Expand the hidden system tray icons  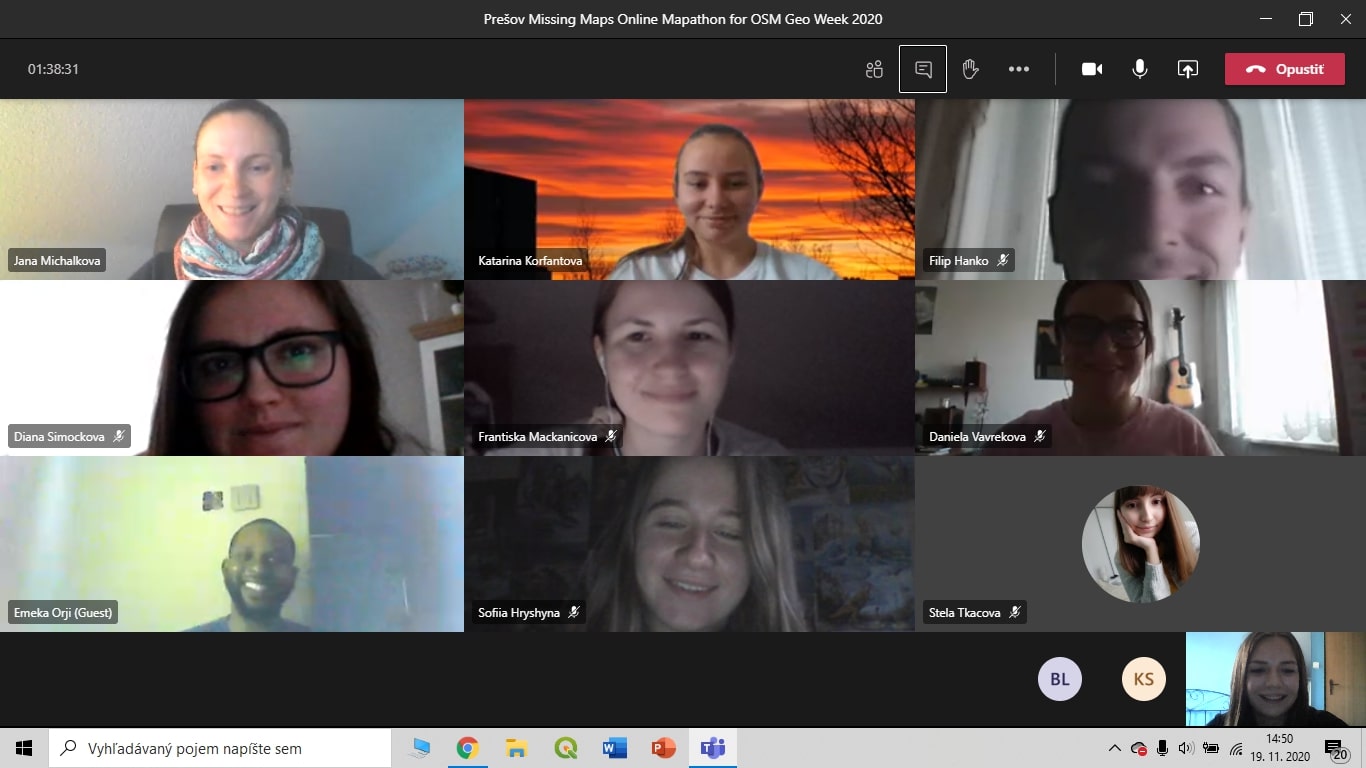tap(1115, 748)
